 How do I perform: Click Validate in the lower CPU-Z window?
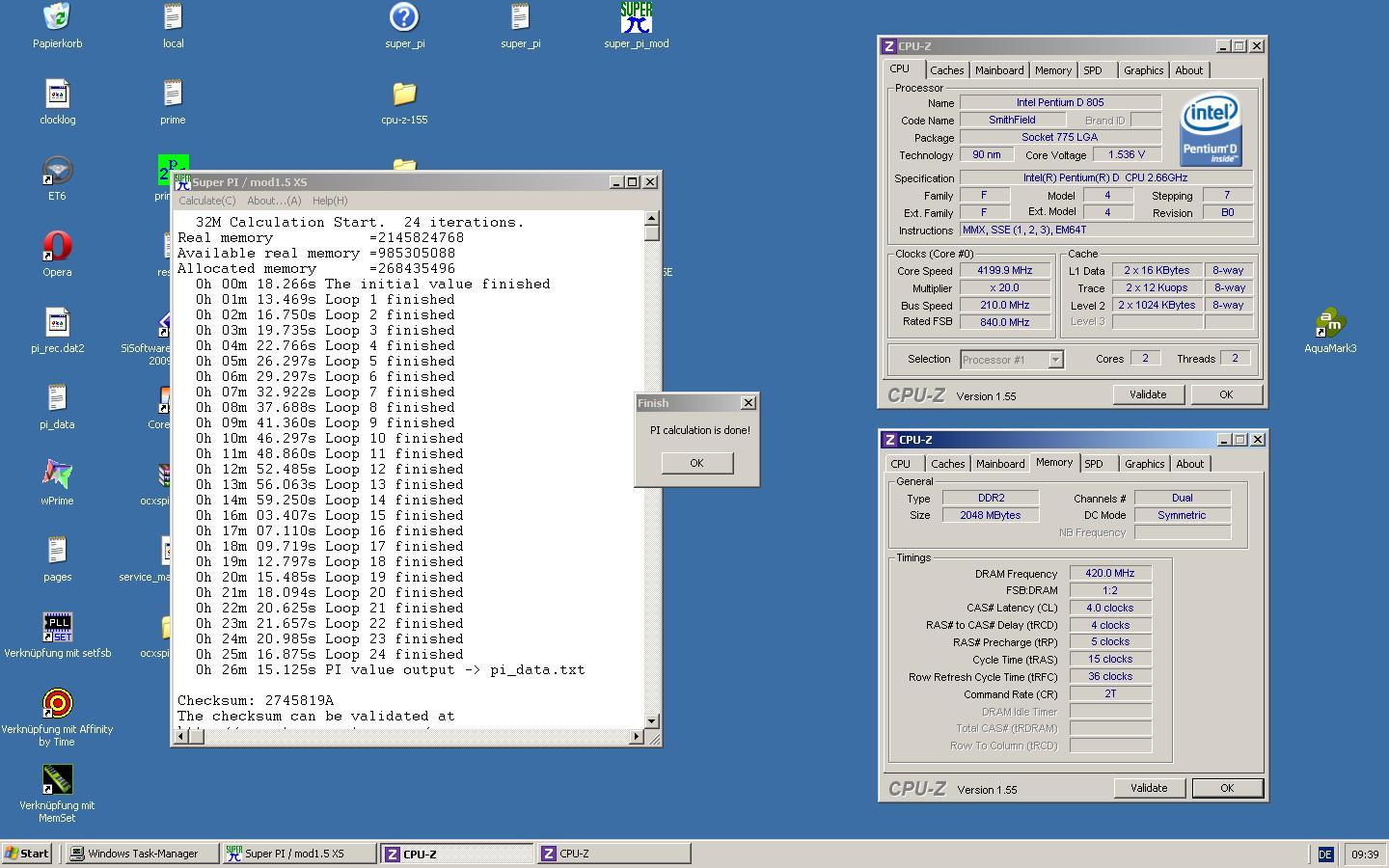click(x=1149, y=788)
